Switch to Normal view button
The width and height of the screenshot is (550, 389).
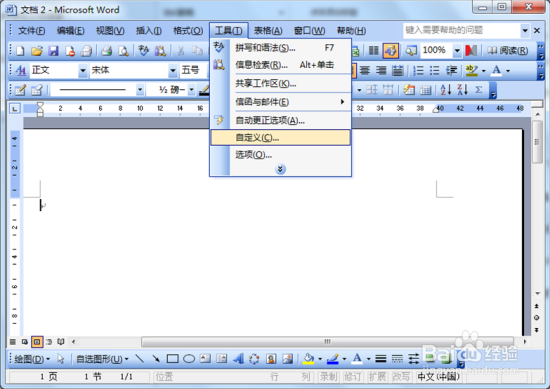tap(13, 342)
